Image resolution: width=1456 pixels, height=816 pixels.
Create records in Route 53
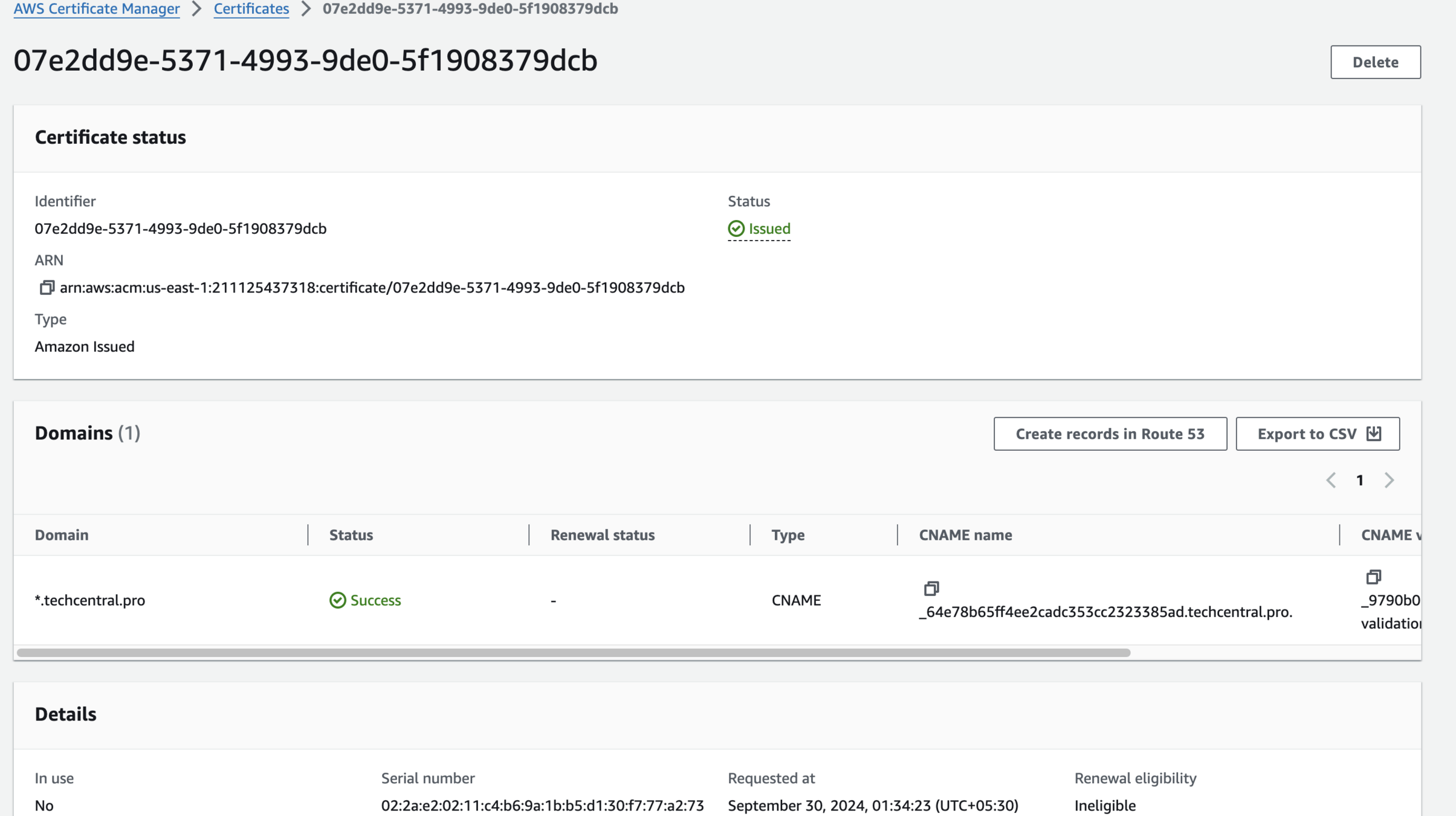point(1110,434)
